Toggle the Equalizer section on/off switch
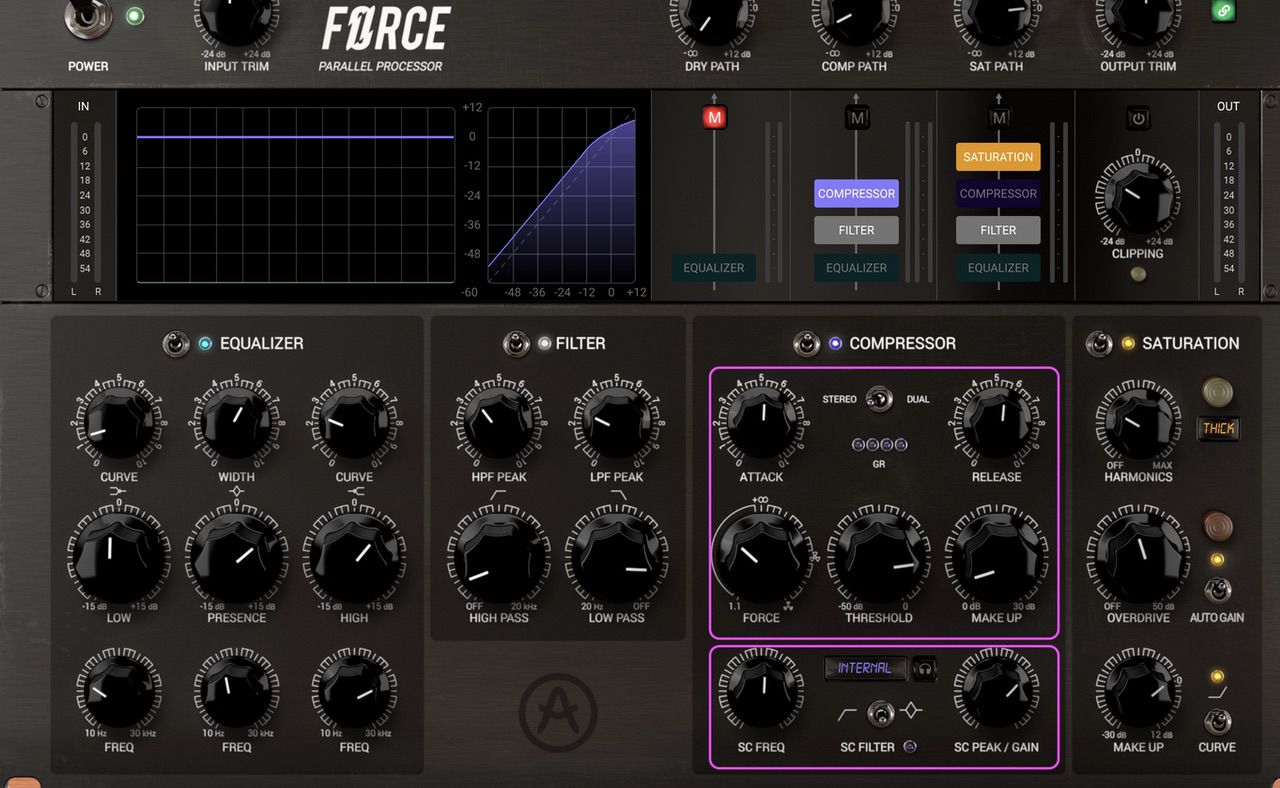 coord(176,344)
